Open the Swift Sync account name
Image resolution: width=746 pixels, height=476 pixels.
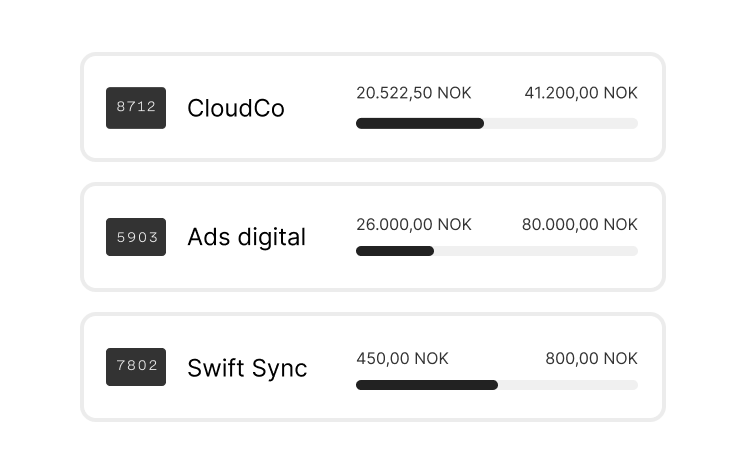pos(247,368)
